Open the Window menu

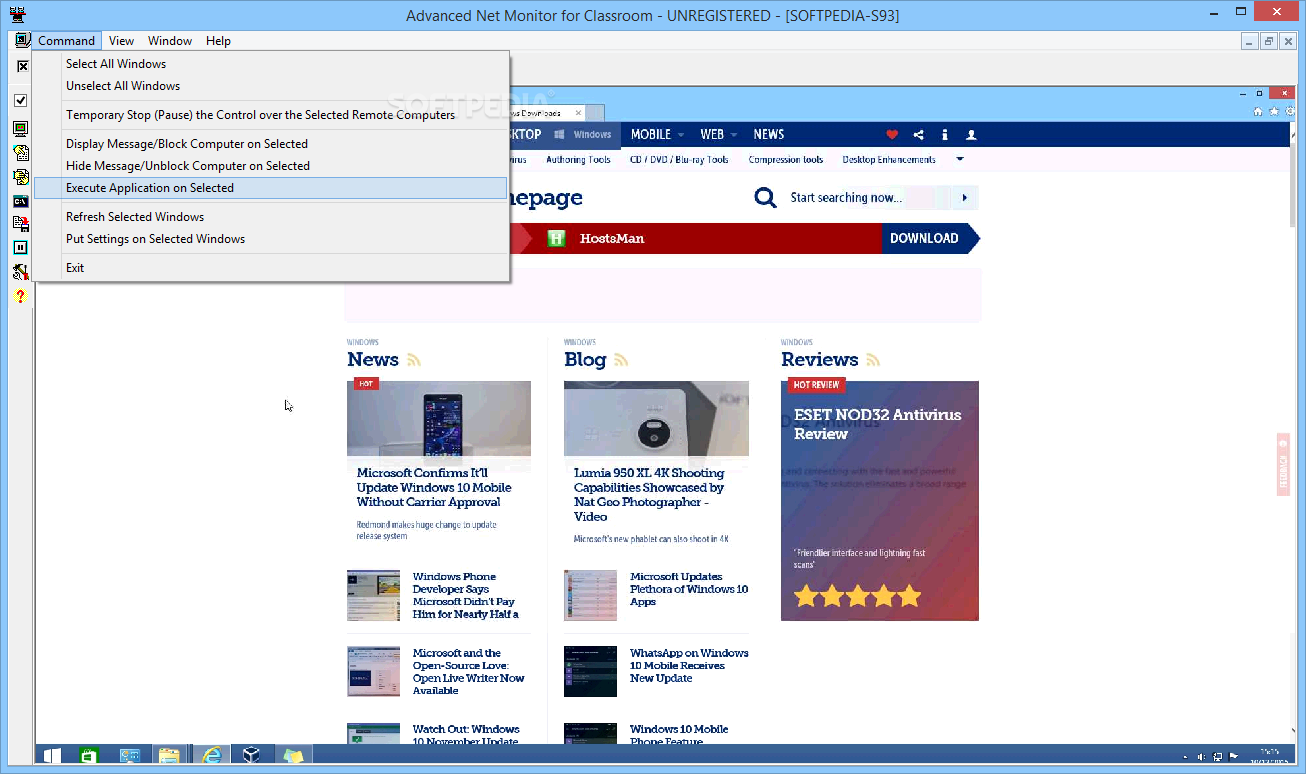coord(170,41)
